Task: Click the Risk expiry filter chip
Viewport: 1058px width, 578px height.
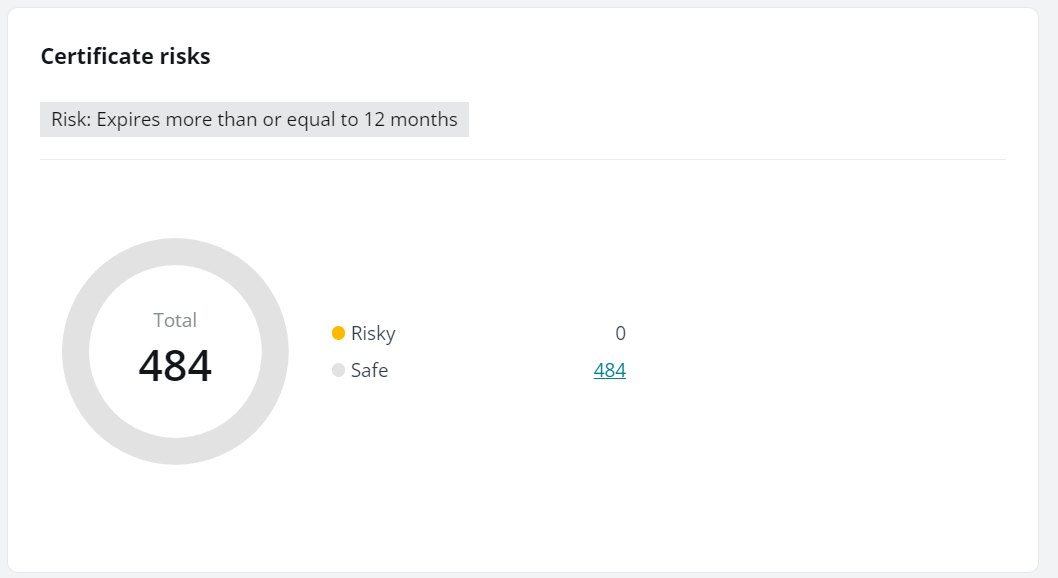Action: pyautogui.click(x=254, y=120)
